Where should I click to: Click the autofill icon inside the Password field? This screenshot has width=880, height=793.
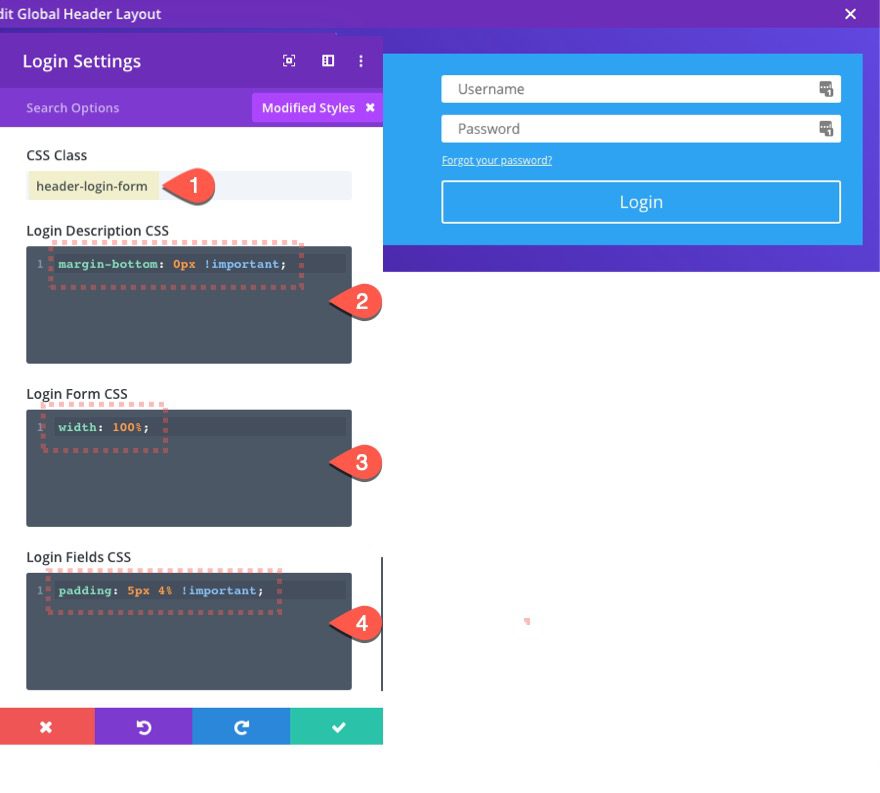click(826, 128)
